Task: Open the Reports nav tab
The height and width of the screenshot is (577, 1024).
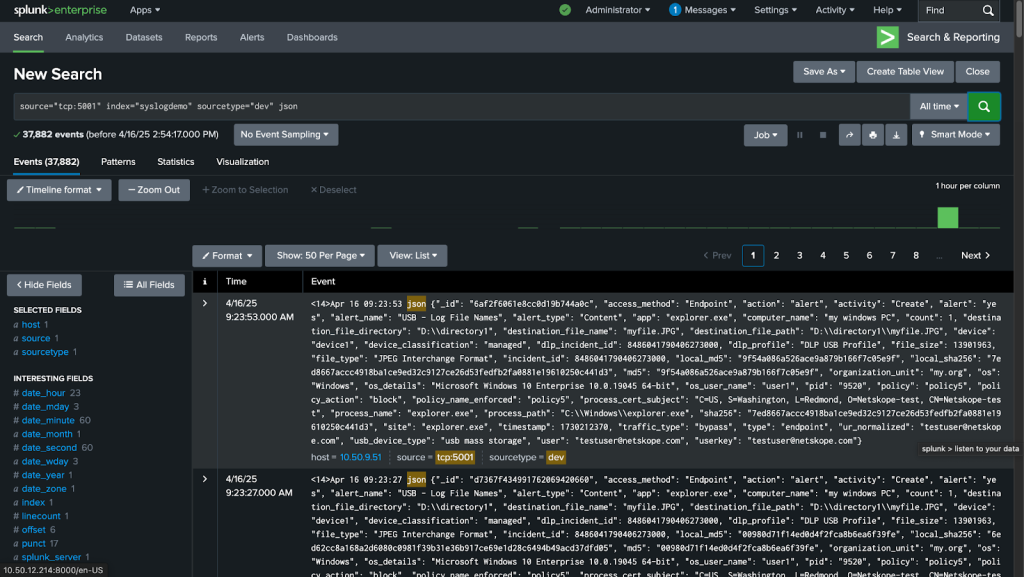Action: coord(200,37)
